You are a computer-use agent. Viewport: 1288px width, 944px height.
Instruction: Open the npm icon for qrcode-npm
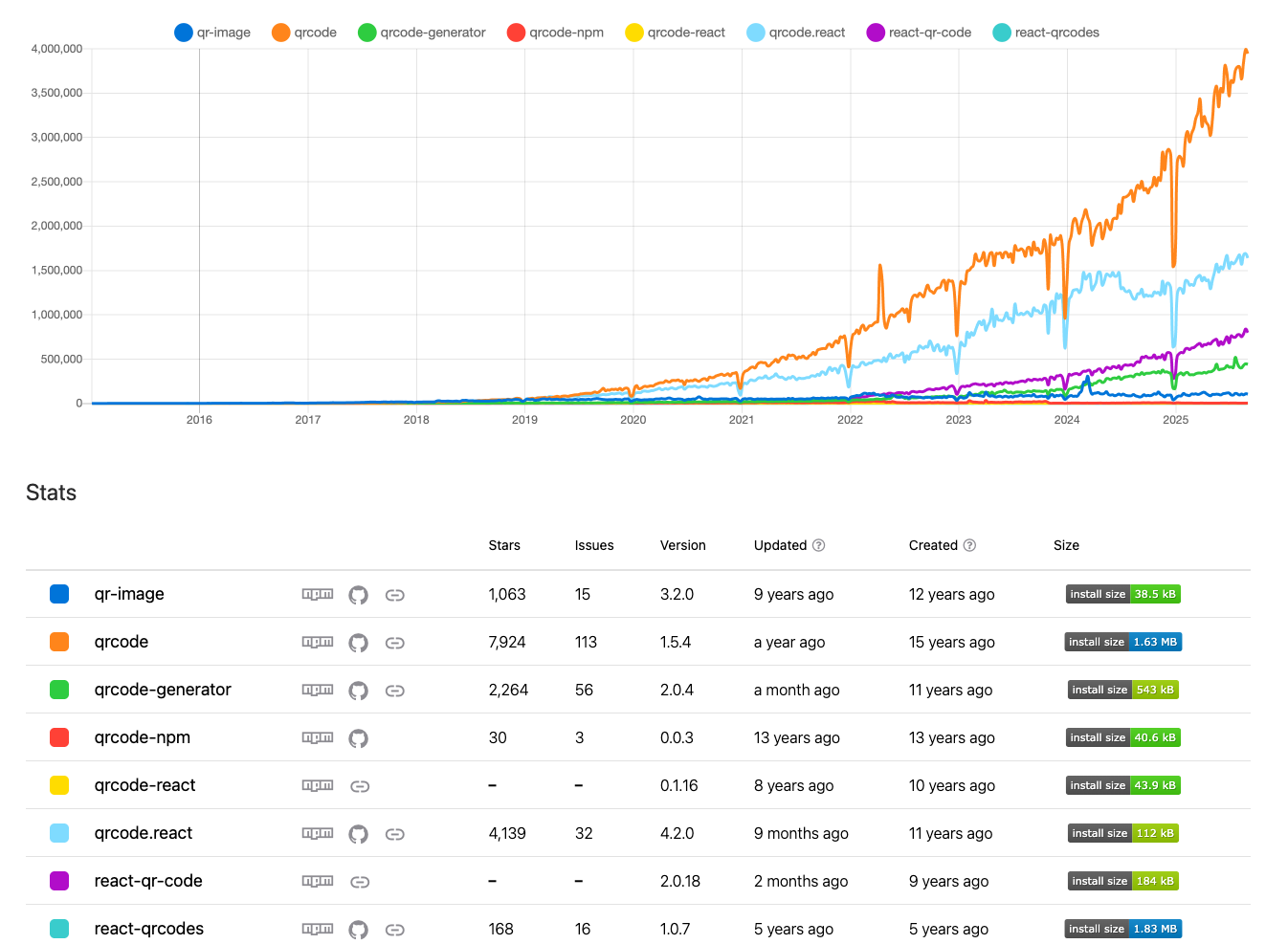pos(318,737)
